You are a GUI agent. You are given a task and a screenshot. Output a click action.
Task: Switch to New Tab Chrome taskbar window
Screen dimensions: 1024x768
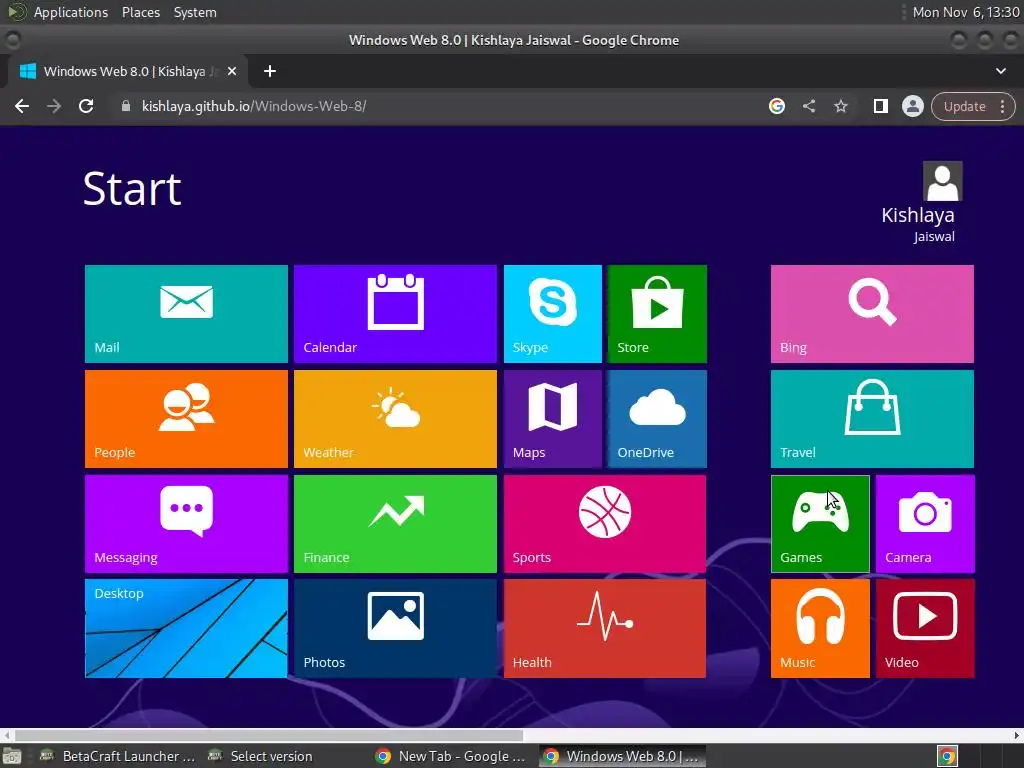(452, 756)
